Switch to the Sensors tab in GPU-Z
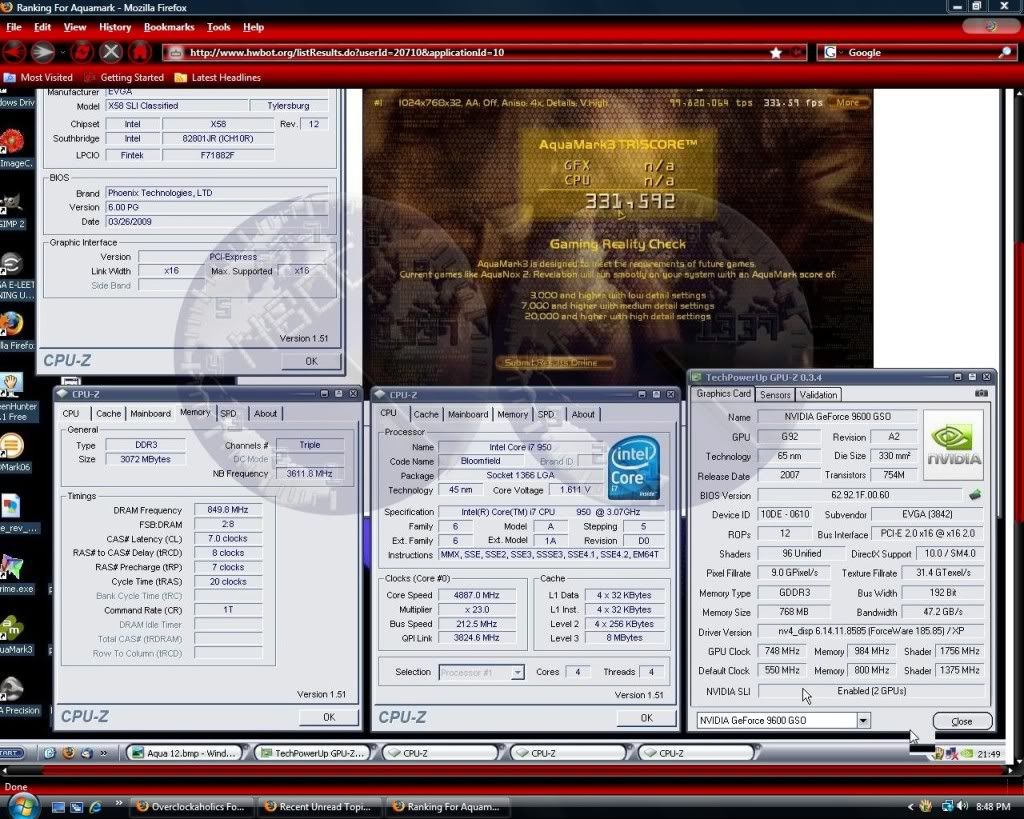This screenshot has height=819, width=1024. point(775,394)
